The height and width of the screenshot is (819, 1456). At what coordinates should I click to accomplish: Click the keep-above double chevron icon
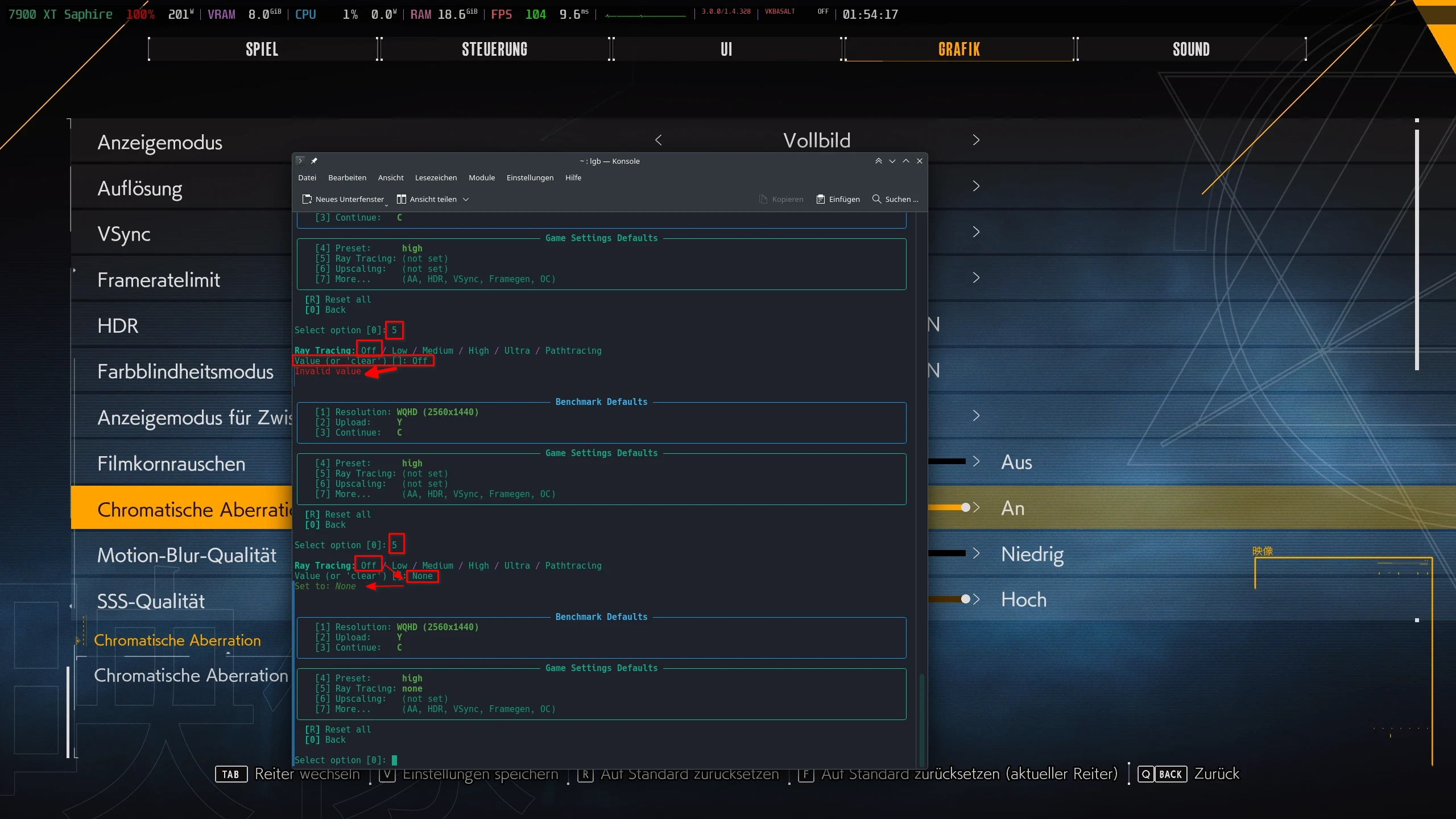point(878,161)
